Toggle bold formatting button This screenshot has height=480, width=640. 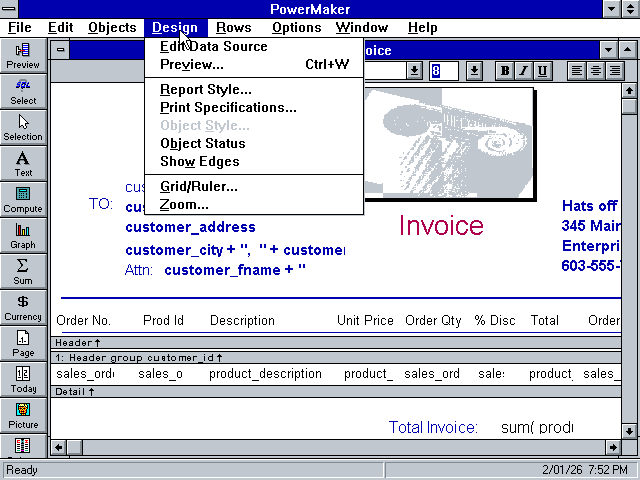pyautogui.click(x=505, y=71)
